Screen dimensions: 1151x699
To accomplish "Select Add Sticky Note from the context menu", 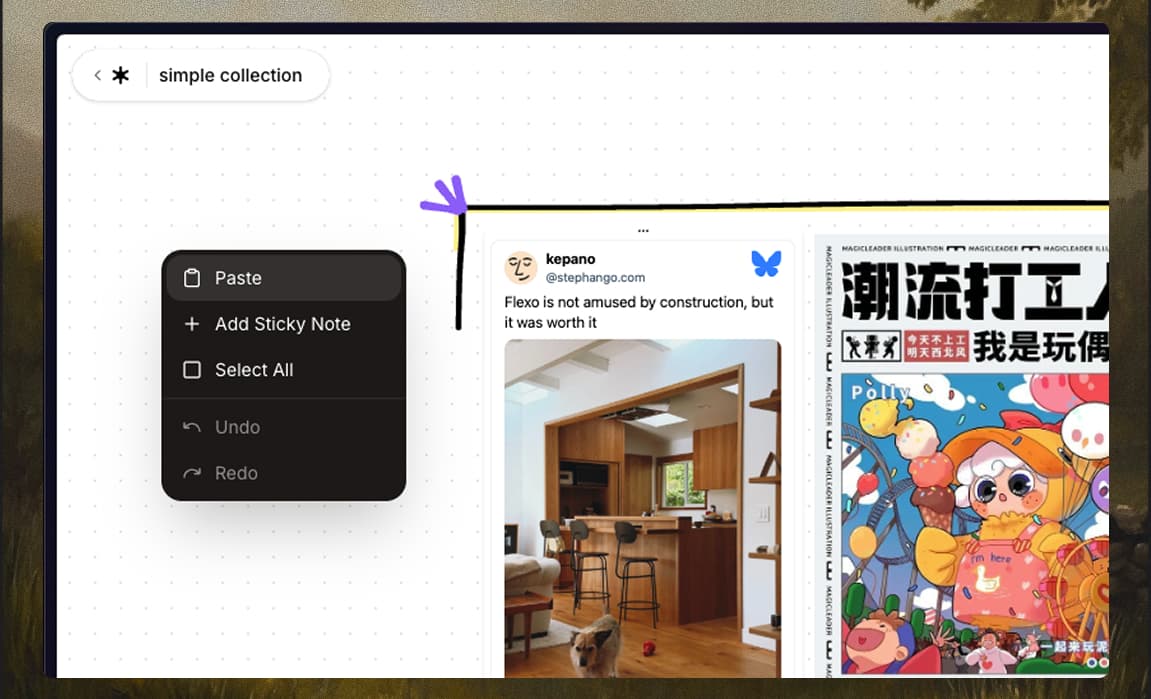I will (281, 323).
